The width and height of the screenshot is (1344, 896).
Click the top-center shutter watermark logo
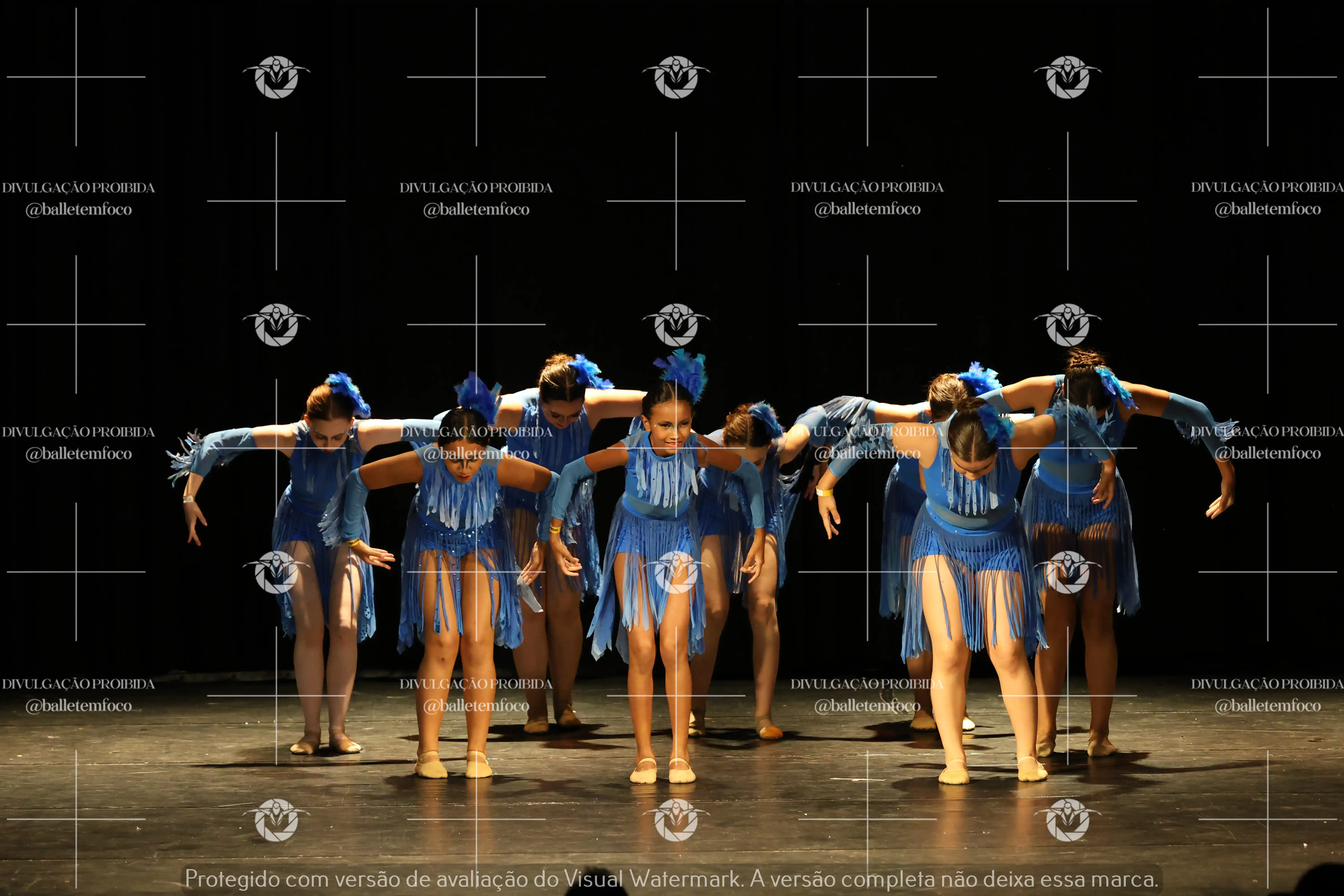pos(676,77)
